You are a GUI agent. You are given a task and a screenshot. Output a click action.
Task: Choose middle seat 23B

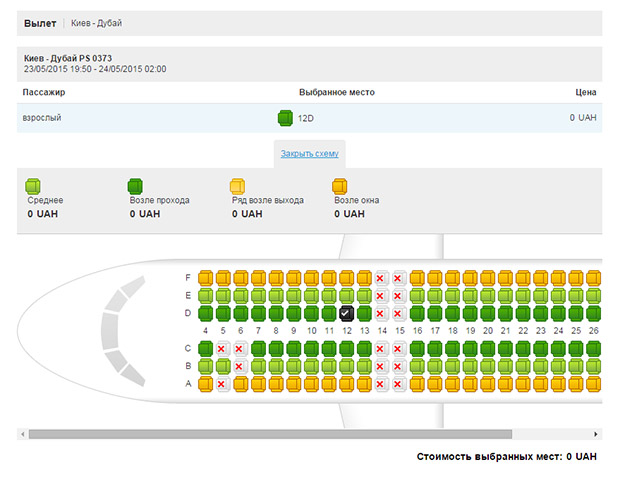tap(541, 366)
